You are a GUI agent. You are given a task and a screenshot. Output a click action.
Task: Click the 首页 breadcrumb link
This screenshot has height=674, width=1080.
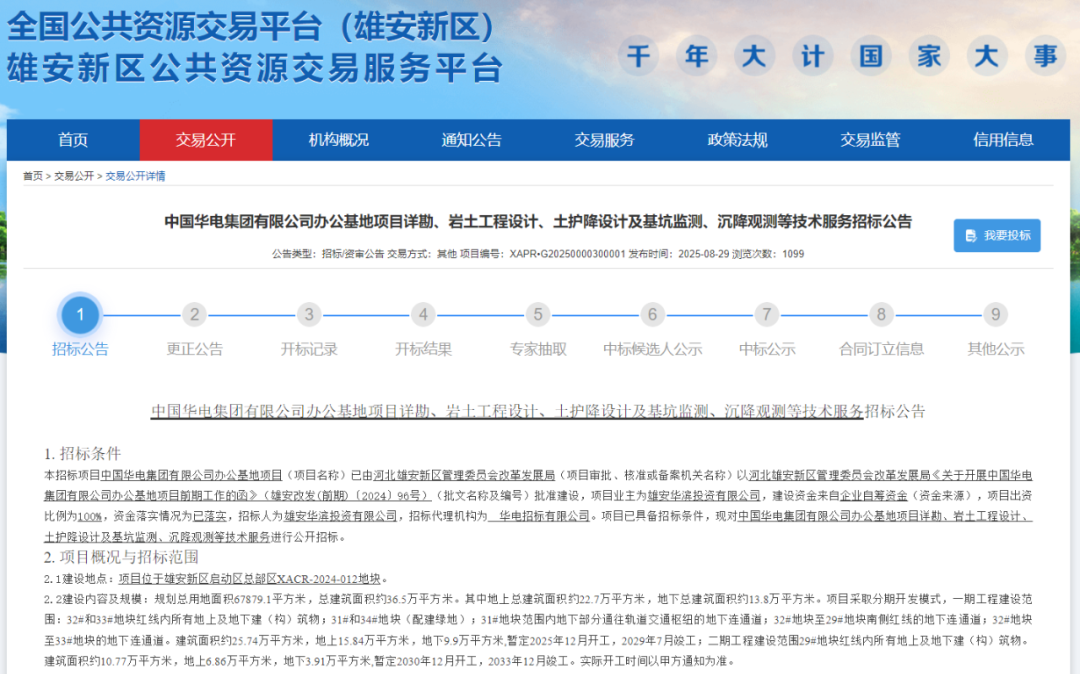coord(33,176)
